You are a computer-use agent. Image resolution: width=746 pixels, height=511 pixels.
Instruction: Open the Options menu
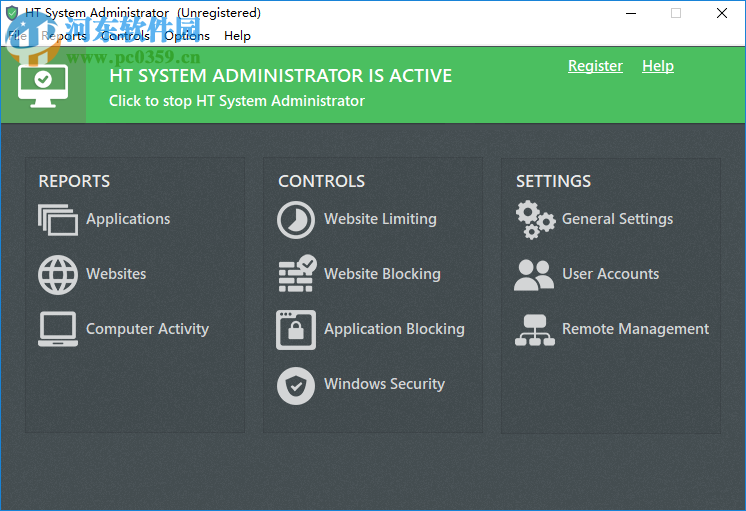(x=187, y=36)
